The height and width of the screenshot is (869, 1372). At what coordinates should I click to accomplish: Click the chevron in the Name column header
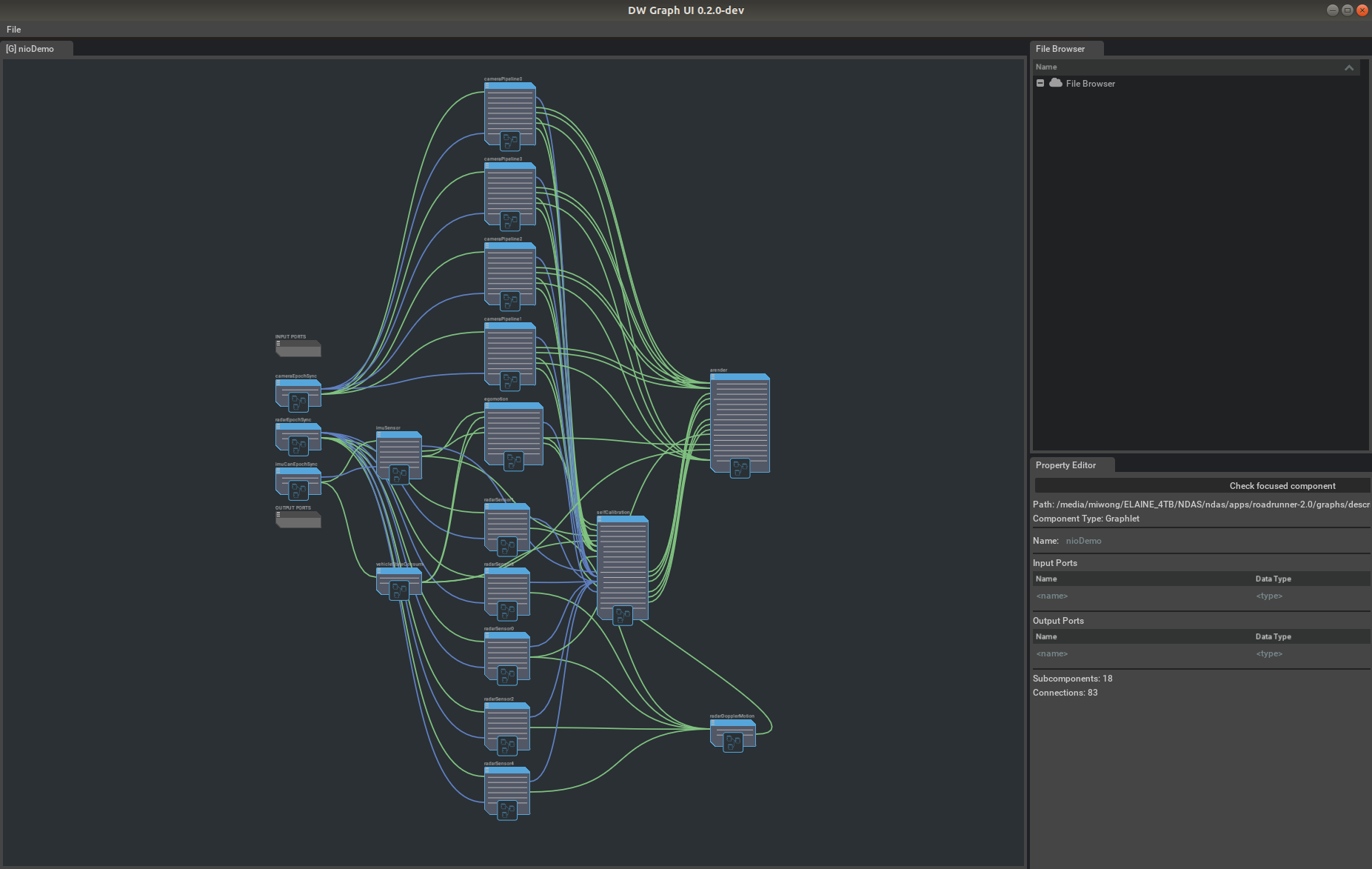1348,67
